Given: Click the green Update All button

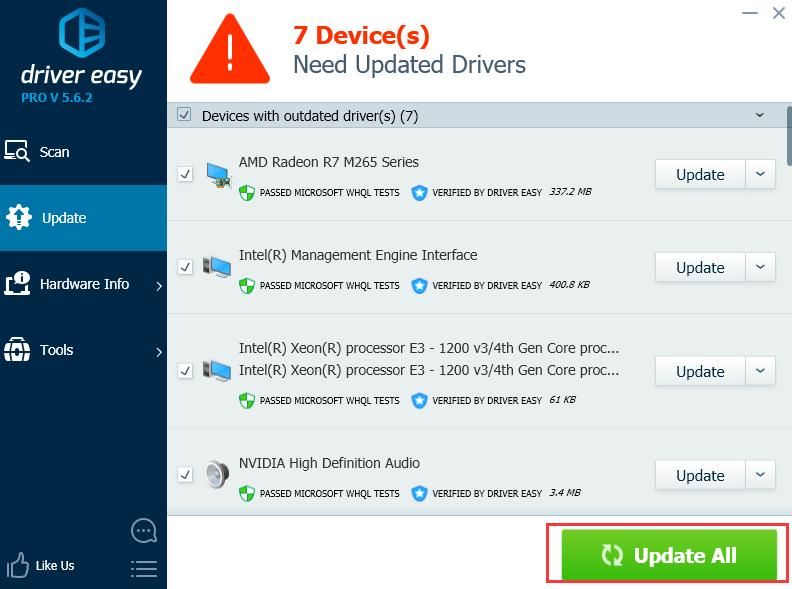Looking at the screenshot, I should coord(669,554).
